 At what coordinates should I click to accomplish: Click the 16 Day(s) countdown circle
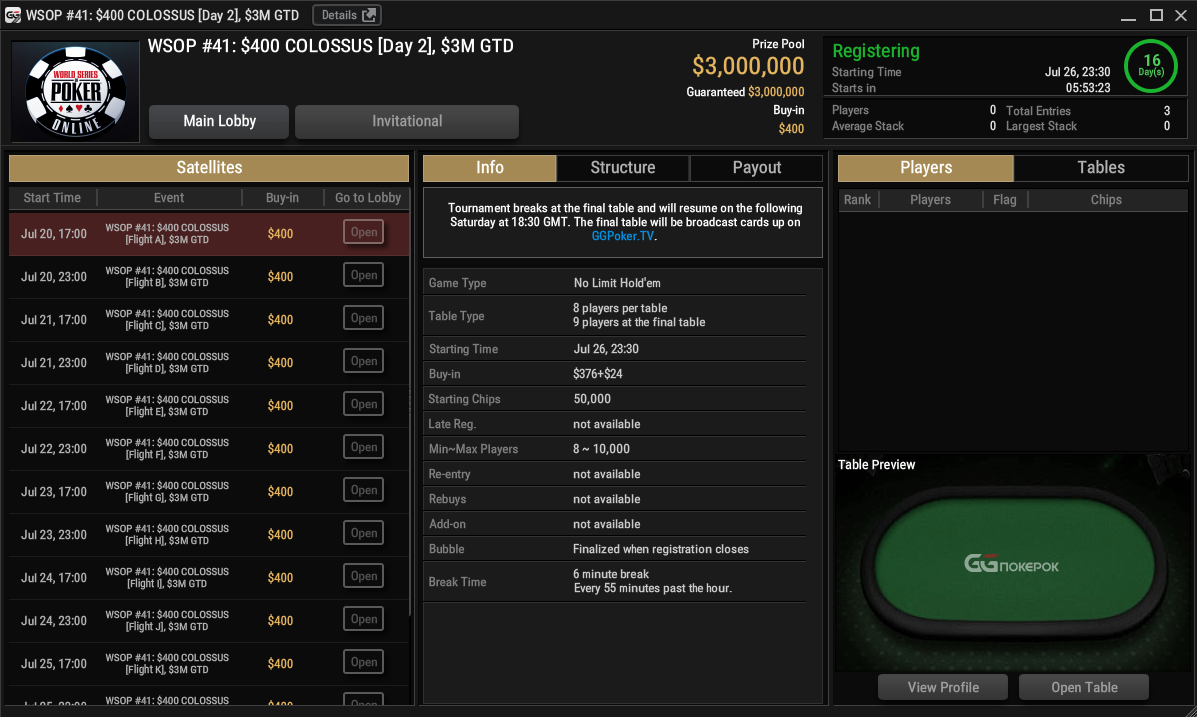pos(1150,66)
